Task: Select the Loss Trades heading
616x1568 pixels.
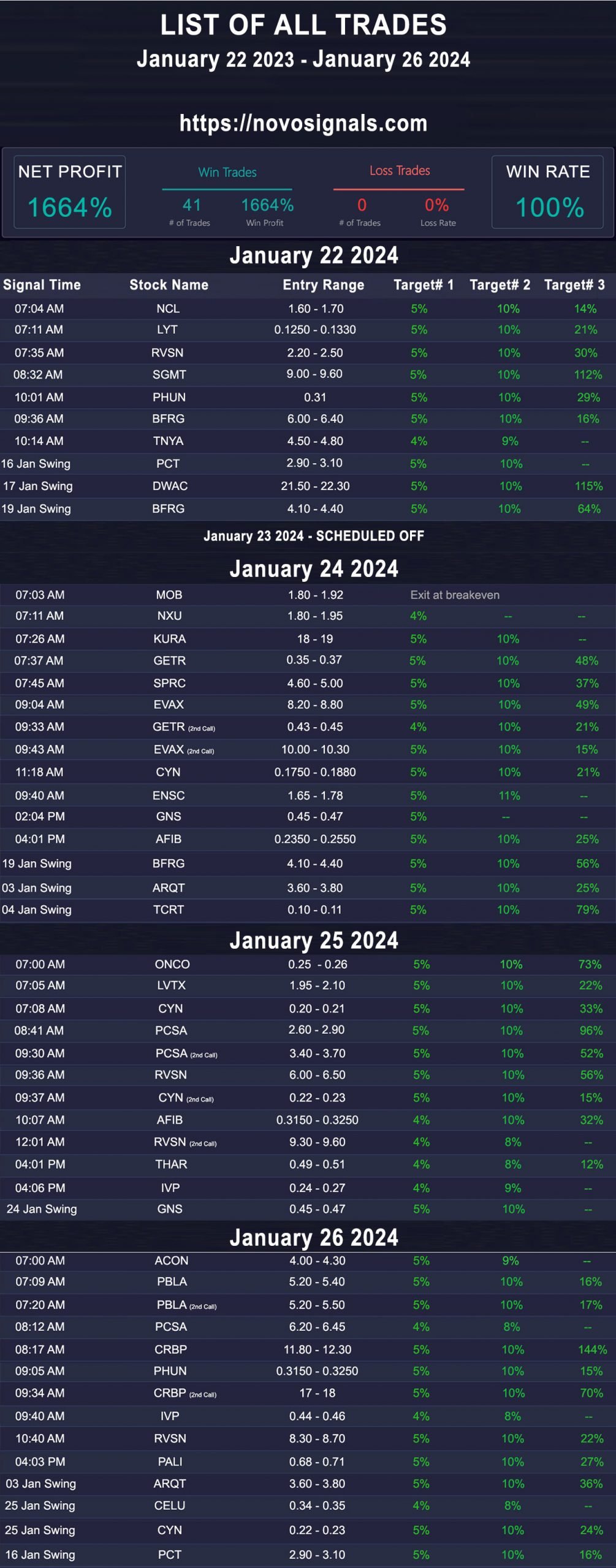Action: (400, 171)
